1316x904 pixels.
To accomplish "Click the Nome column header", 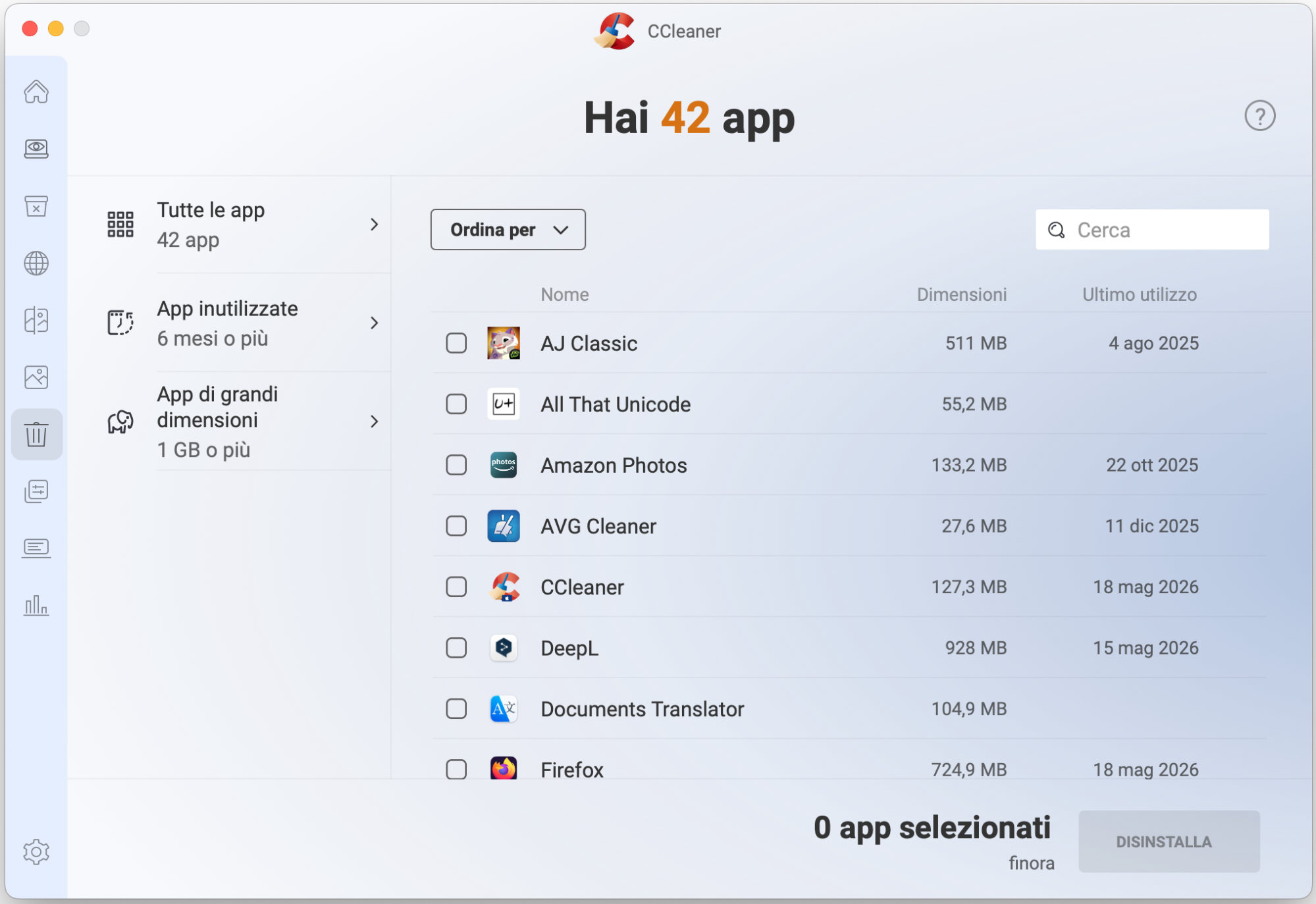I will coord(564,294).
